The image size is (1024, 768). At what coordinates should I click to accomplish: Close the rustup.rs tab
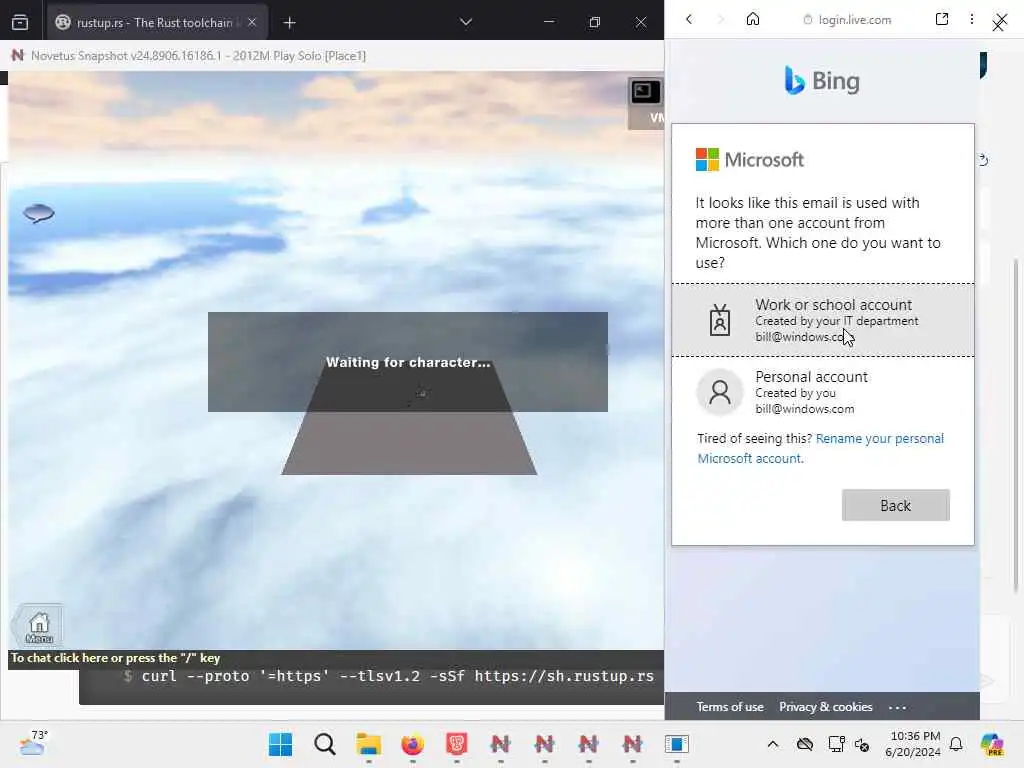click(252, 22)
